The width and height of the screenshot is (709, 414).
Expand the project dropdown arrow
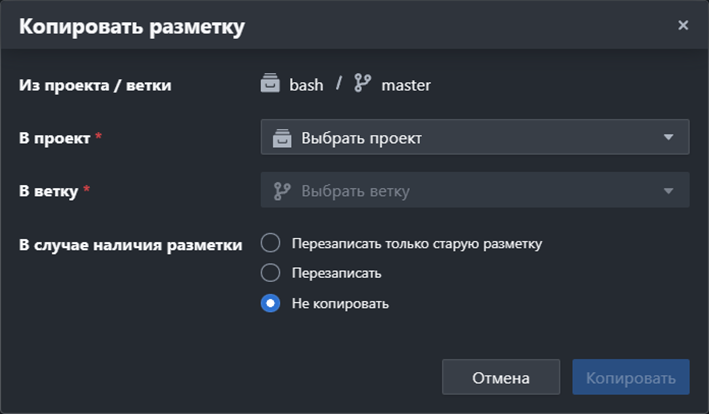[x=668, y=137]
